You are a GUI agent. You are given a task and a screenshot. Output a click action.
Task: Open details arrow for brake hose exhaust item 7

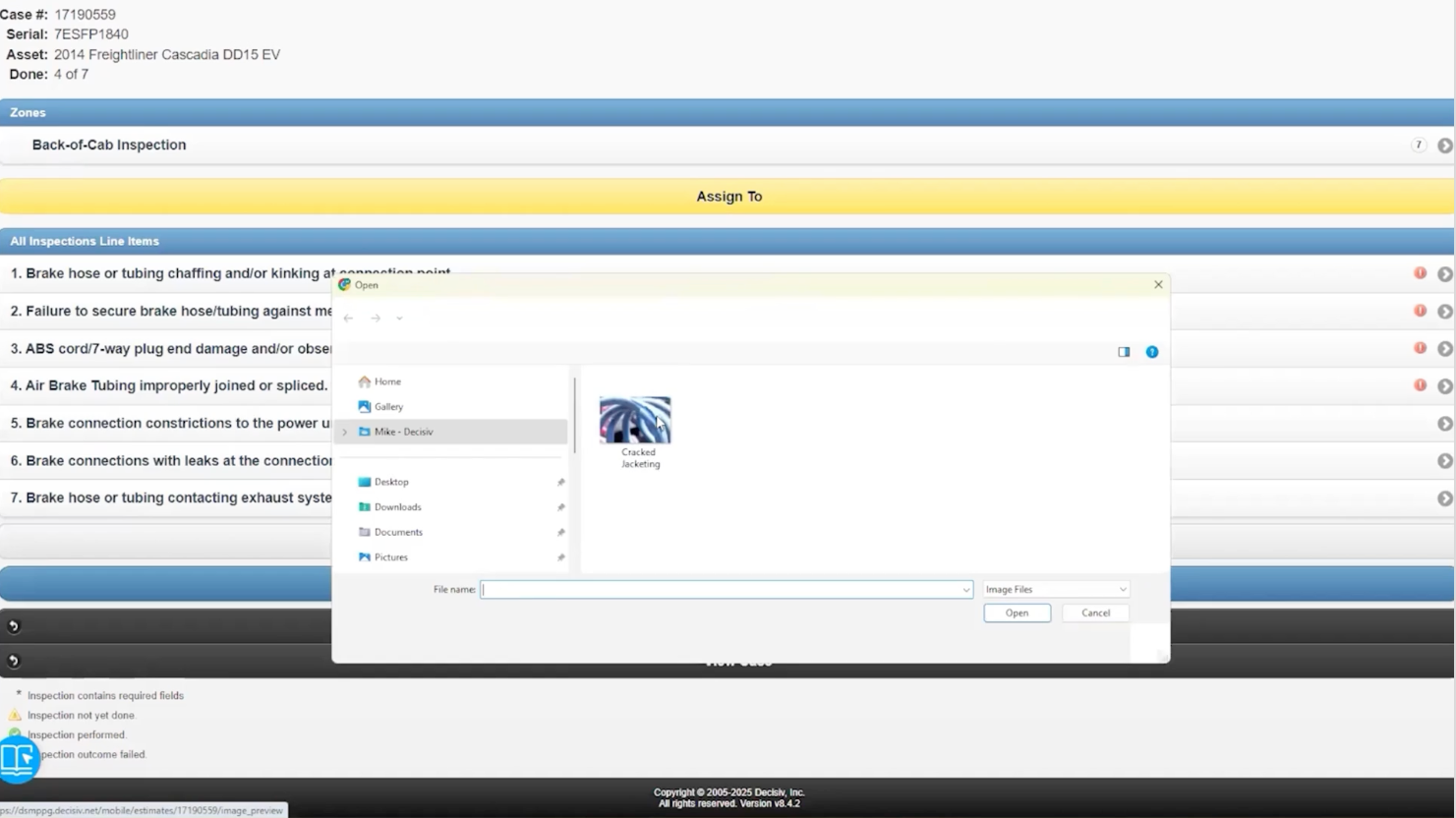click(x=1443, y=497)
